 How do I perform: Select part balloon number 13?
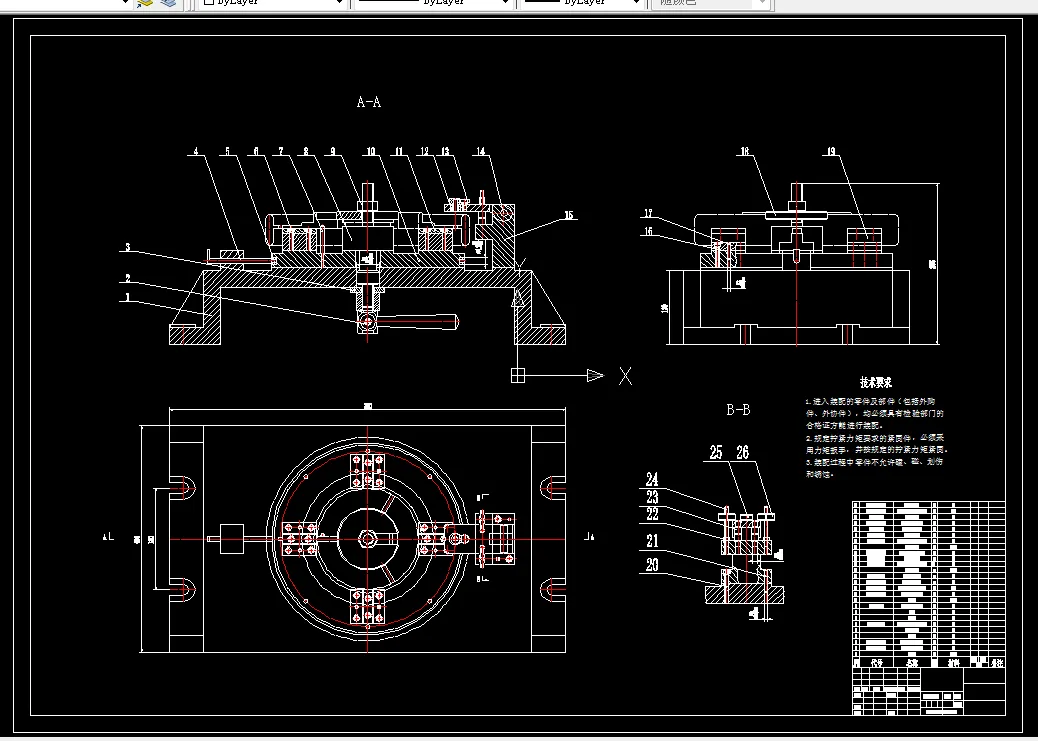446,151
